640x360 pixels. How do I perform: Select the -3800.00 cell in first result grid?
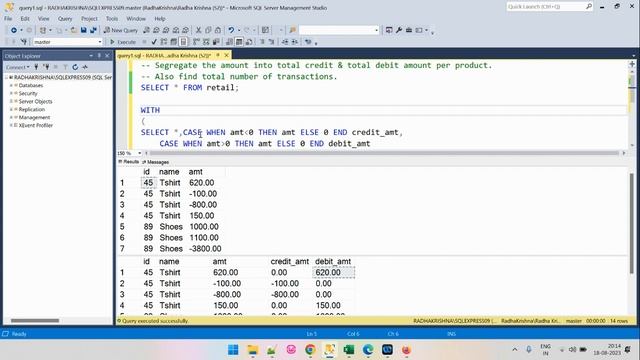tap(205, 249)
